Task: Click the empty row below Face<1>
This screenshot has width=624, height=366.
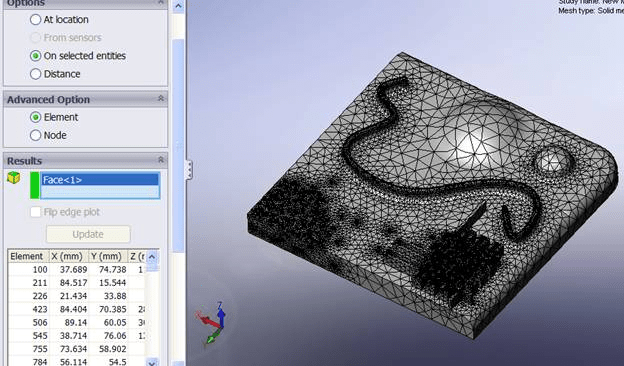Action: click(100, 192)
